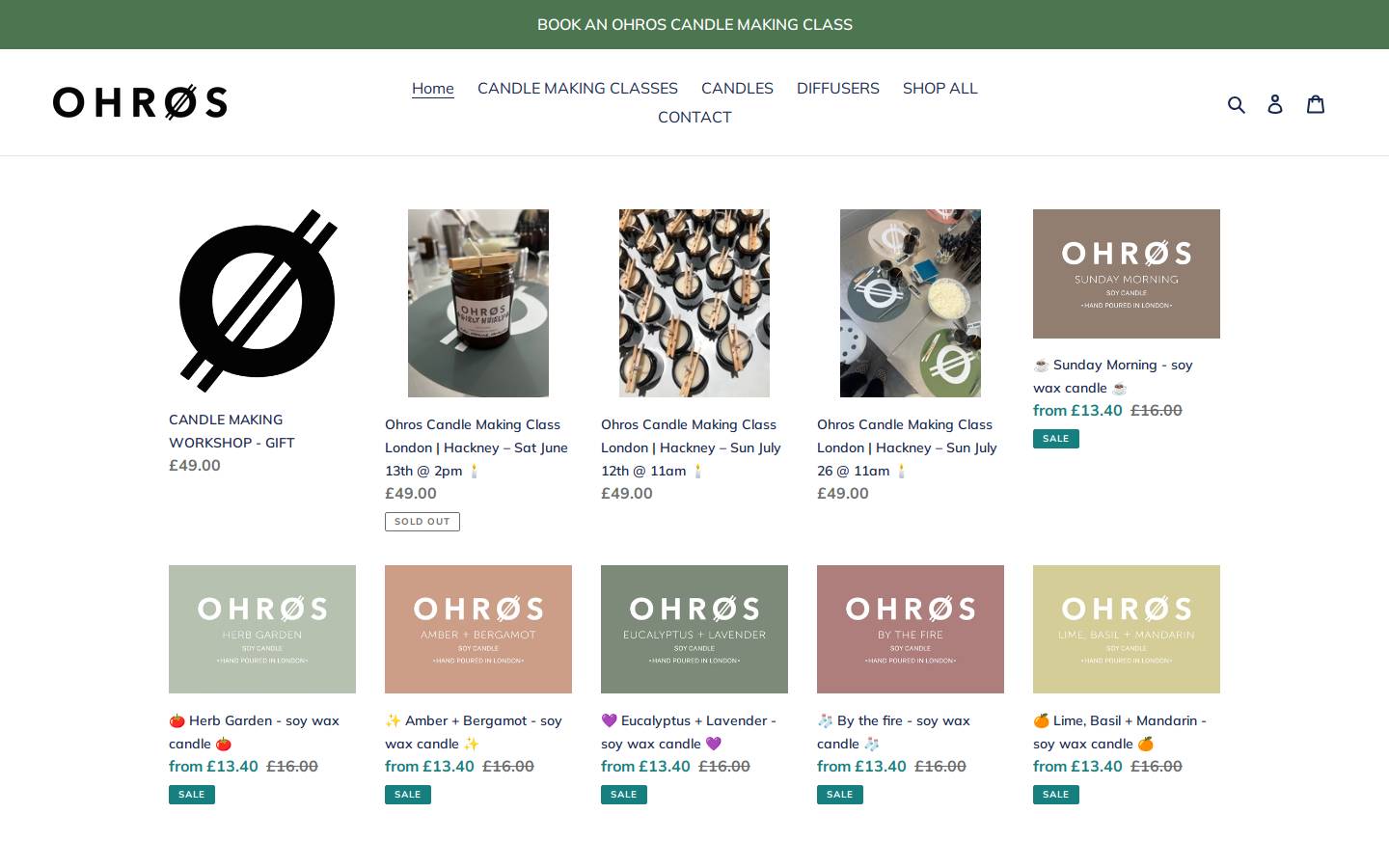Open the CANDLE MAKING CLASSES menu

[578, 88]
